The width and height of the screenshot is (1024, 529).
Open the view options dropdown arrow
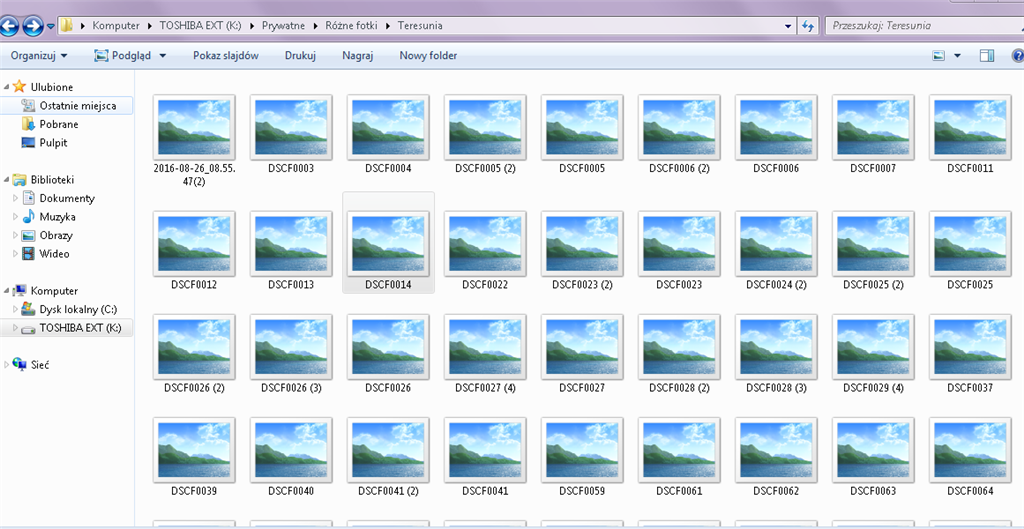pos(957,56)
